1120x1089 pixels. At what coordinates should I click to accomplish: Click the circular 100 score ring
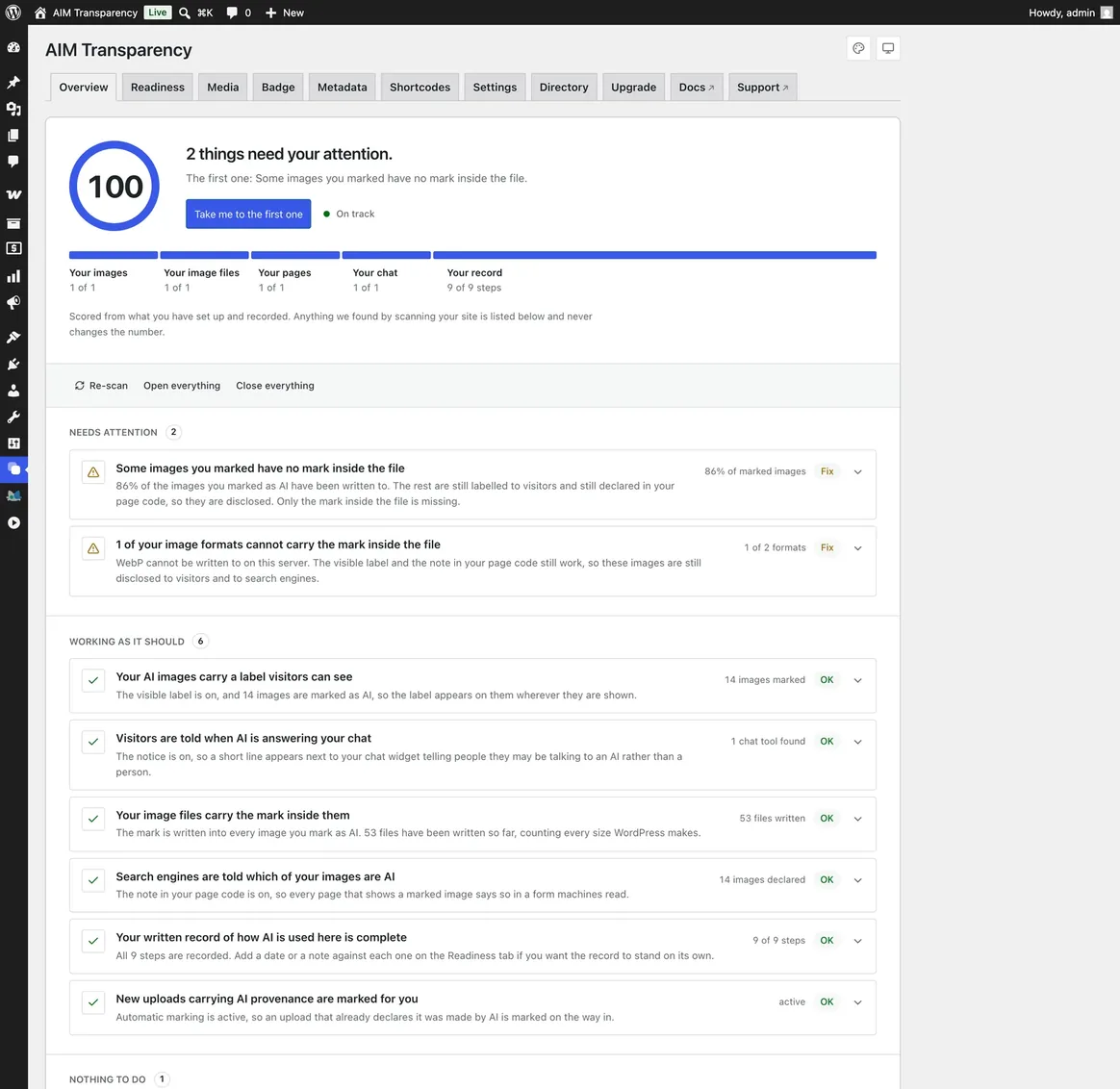[115, 186]
